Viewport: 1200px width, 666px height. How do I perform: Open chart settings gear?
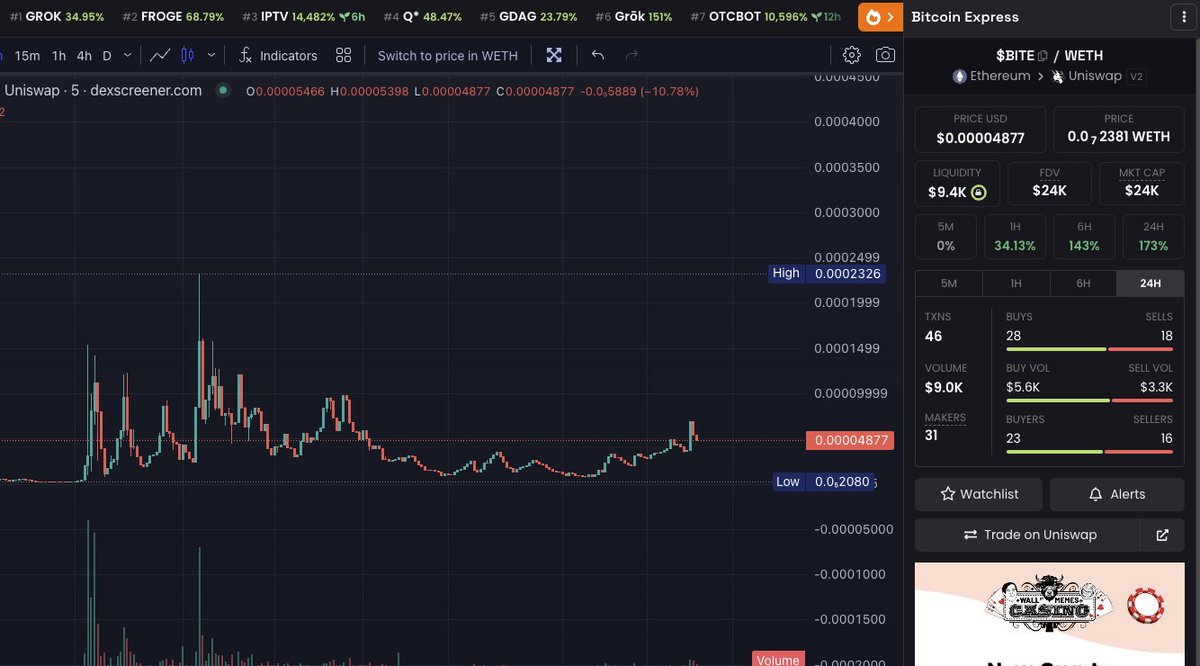[x=851, y=55]
